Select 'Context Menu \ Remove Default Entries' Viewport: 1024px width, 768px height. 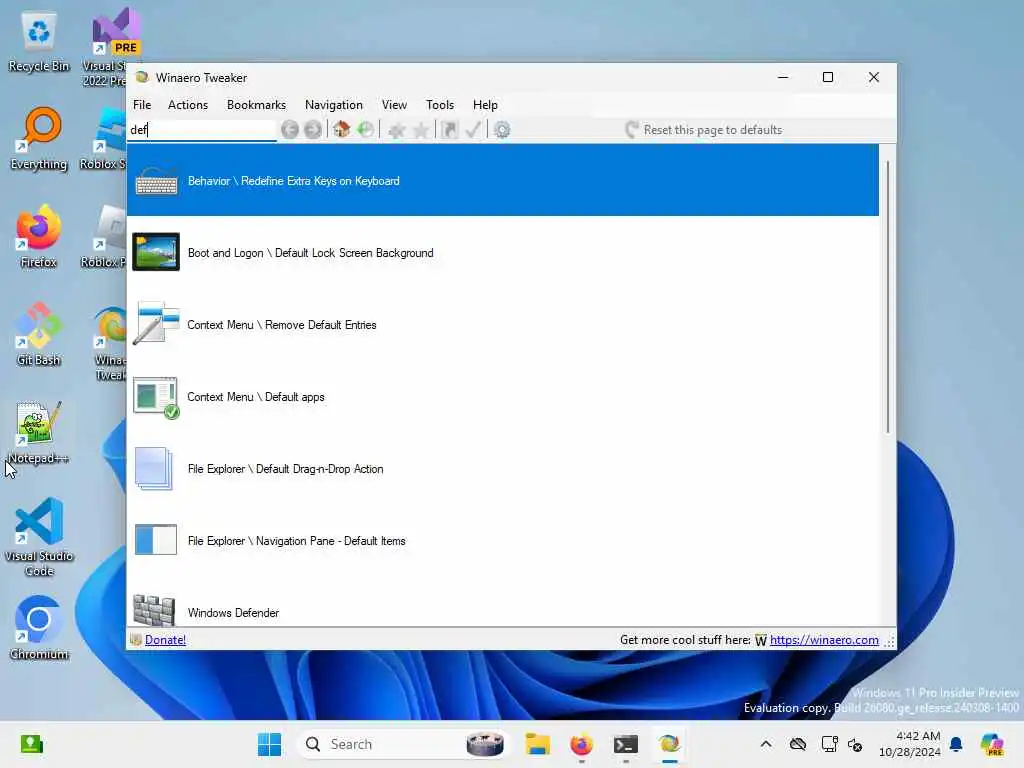(x=503, y=325)
